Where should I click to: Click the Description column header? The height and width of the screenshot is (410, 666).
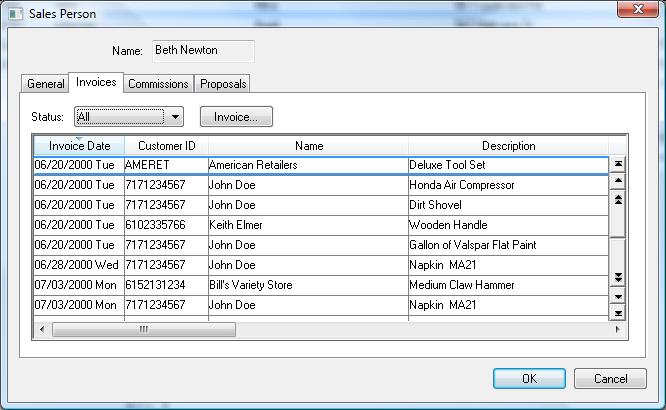508,146
